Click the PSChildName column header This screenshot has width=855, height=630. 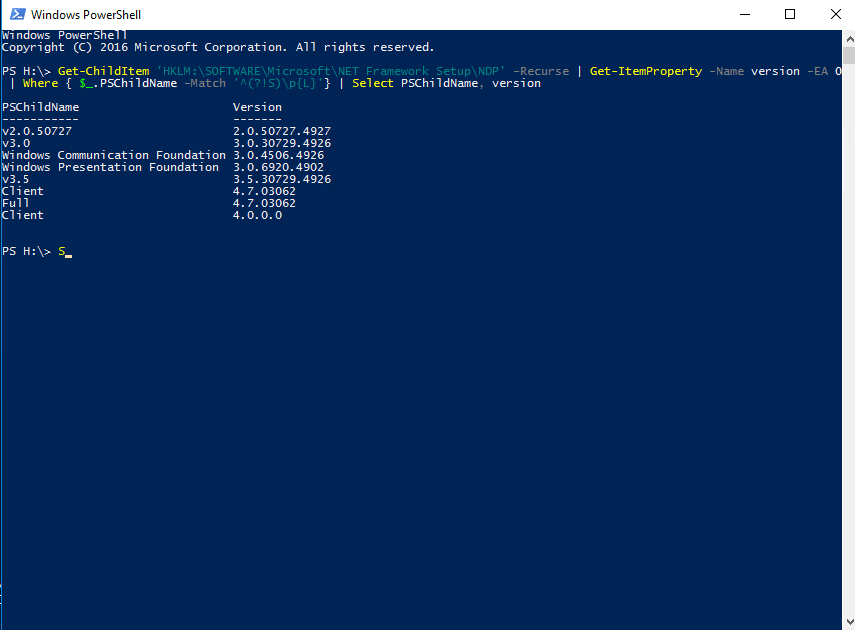pyautogui.click(x=40, y=106)
